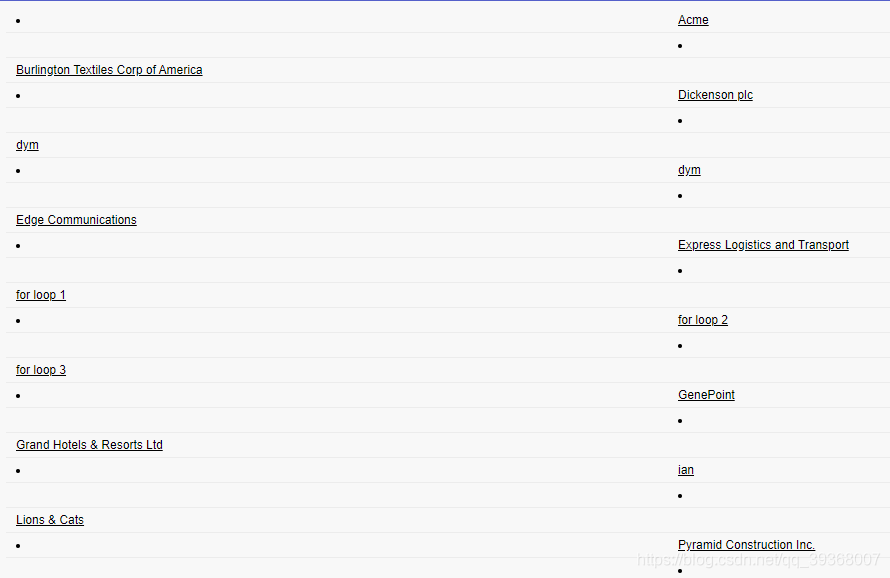This screenshot has width=890, height=578.
Task: Open the Dickenson plc link
Action: [715, 94]
